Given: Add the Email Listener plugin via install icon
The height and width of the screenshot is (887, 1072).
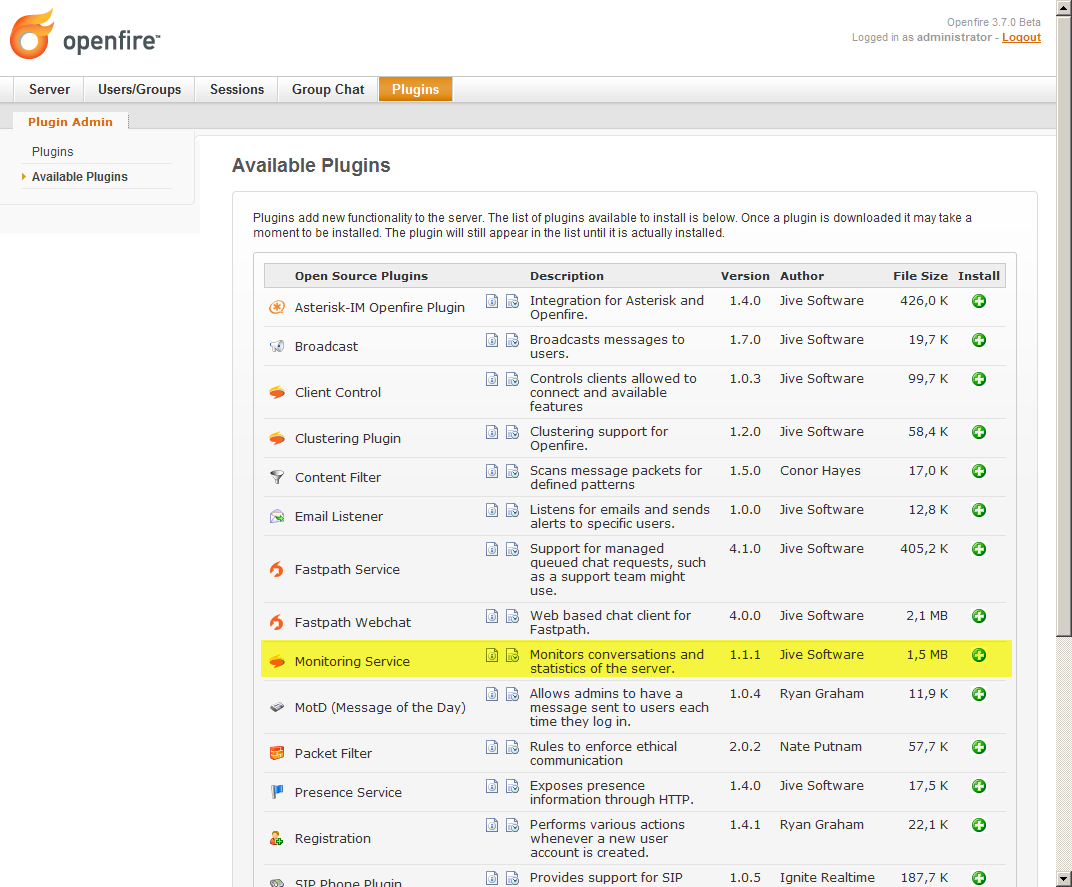Looking at the screenshot, I should pyautogui.click(x=979, y=510).
